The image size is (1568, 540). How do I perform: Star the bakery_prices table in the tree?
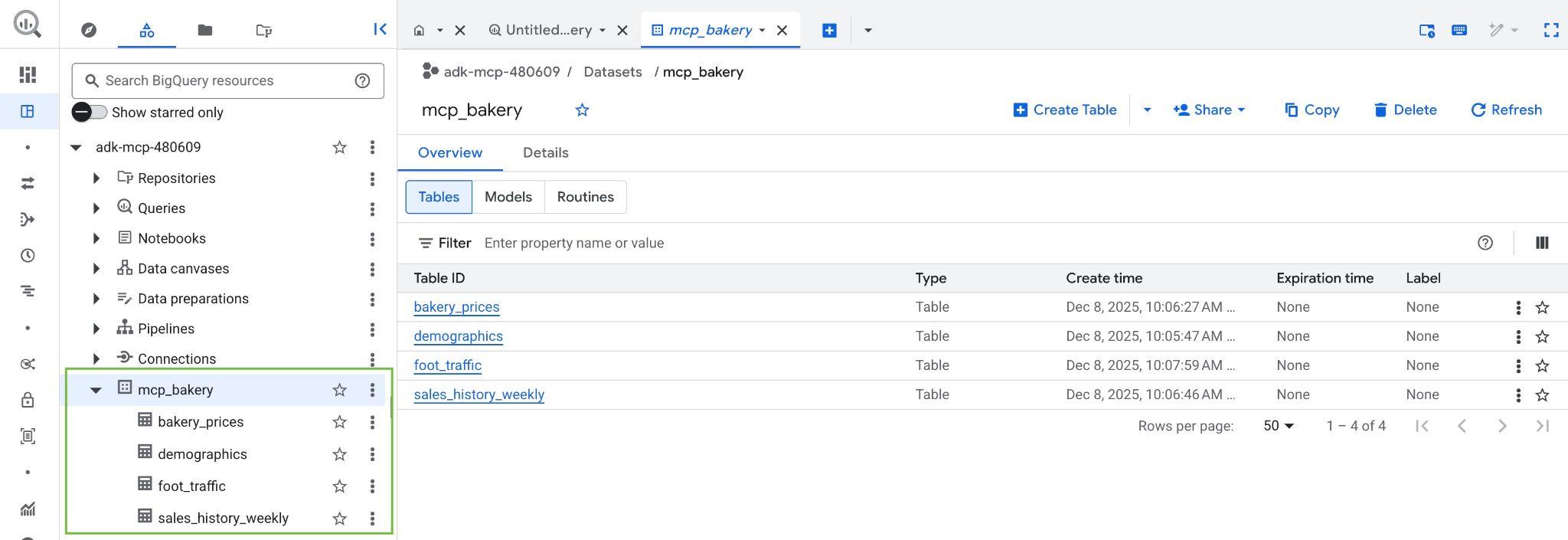(x=339, y=422)
